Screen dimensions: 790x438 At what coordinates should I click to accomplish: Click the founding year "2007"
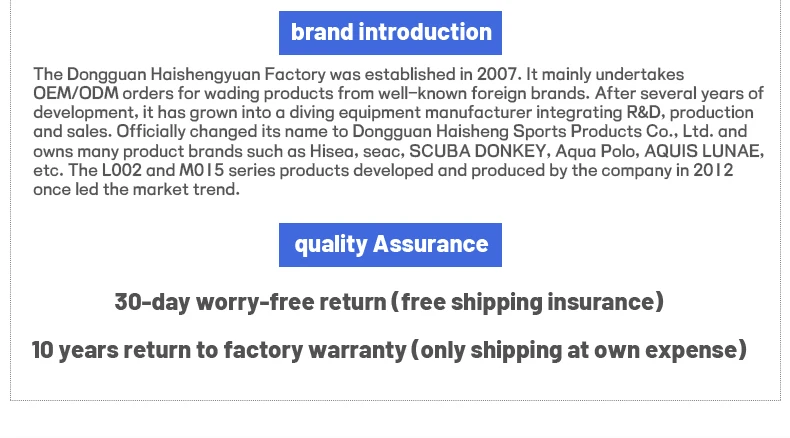(500, 75)
